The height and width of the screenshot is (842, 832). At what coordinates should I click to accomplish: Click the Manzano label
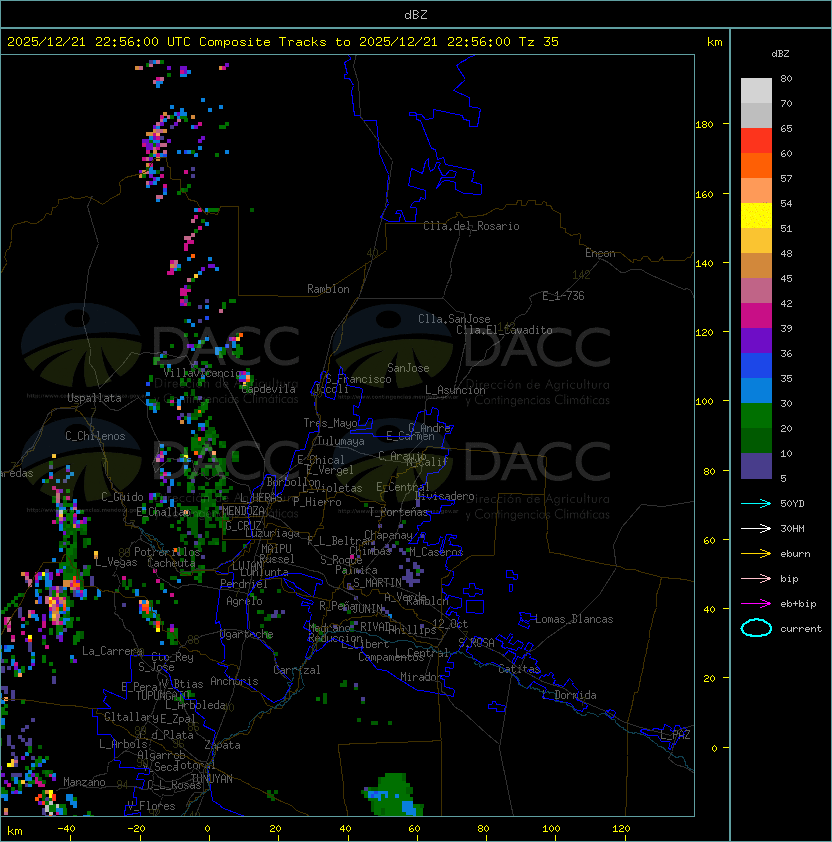click(x=84, y=782)
